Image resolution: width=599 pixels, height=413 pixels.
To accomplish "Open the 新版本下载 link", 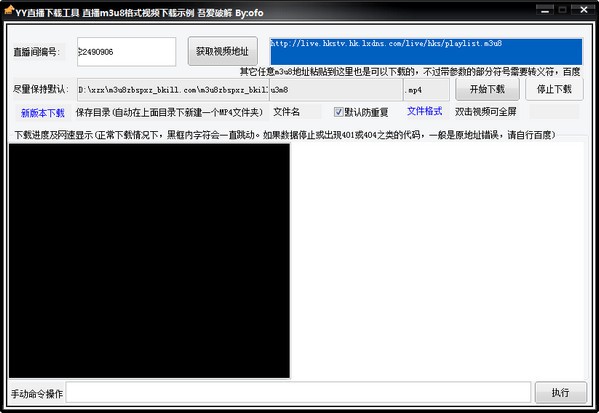I will [42, 113].
